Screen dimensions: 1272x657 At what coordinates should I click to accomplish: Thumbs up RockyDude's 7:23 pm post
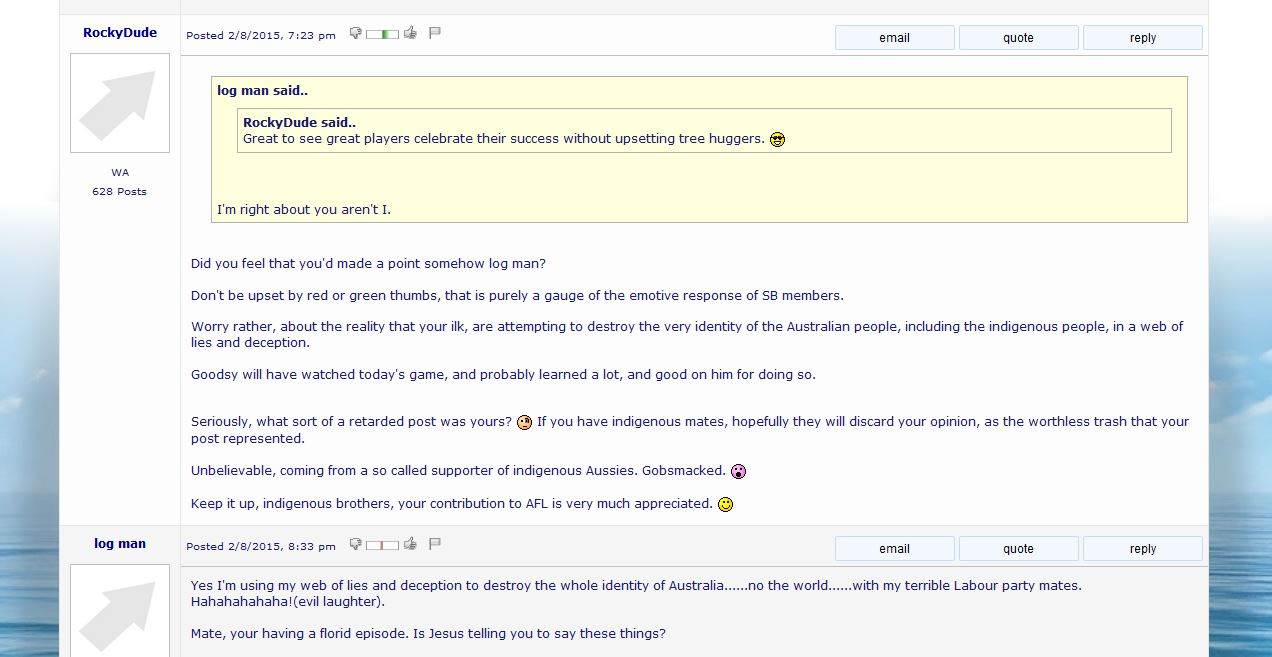click(x=410, y=33)
